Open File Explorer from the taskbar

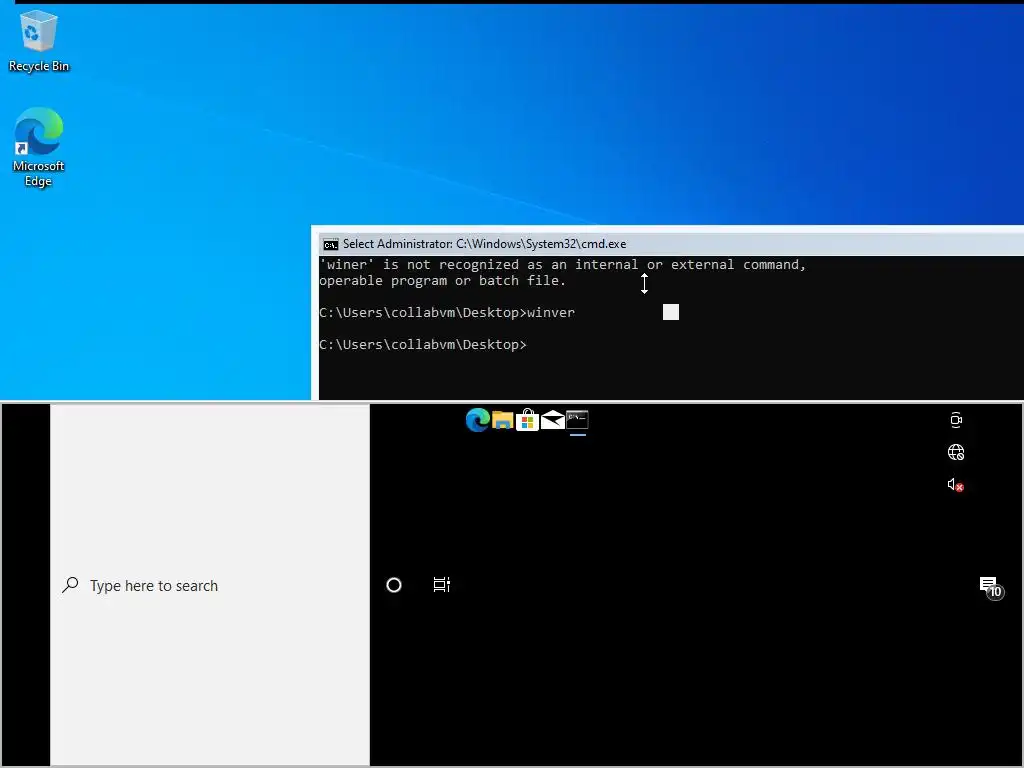pos(502,420)
